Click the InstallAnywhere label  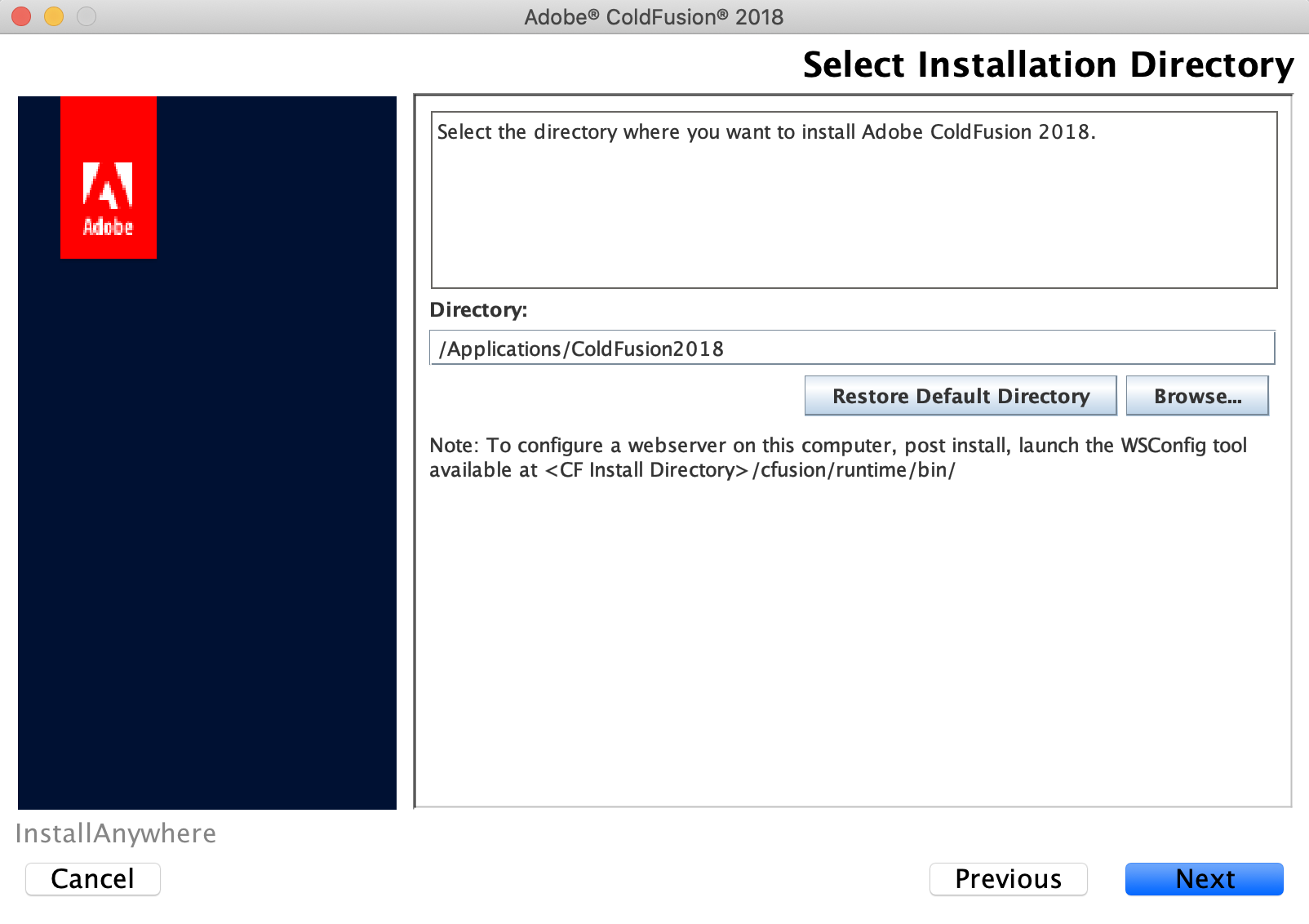tap(116, 833)
